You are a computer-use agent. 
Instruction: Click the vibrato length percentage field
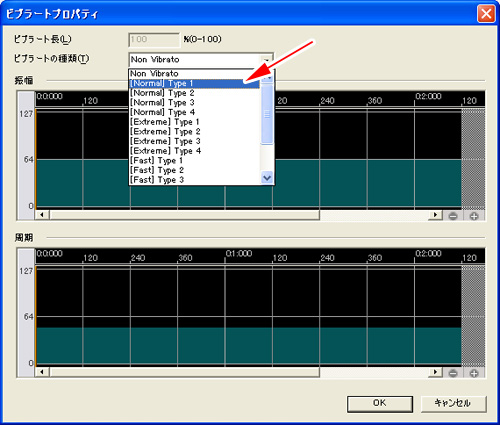click(154, 40)
